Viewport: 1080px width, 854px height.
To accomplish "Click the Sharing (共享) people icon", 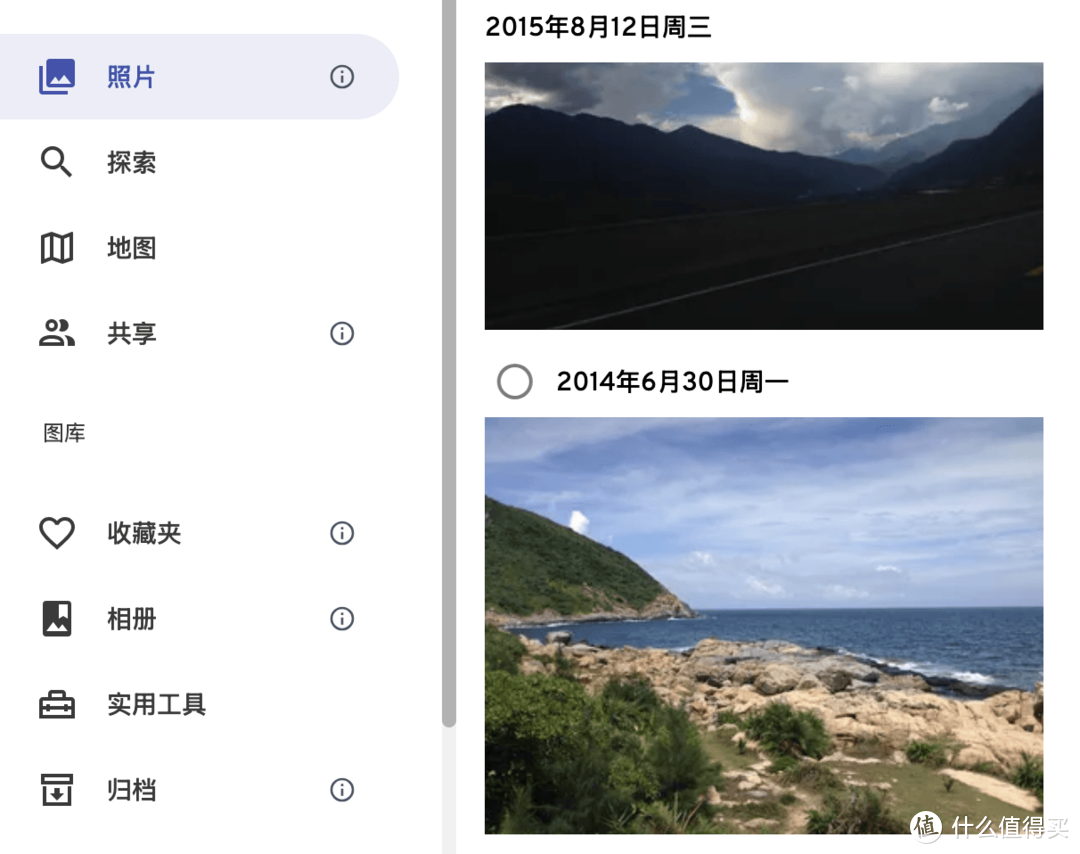I will click(56, 333).
